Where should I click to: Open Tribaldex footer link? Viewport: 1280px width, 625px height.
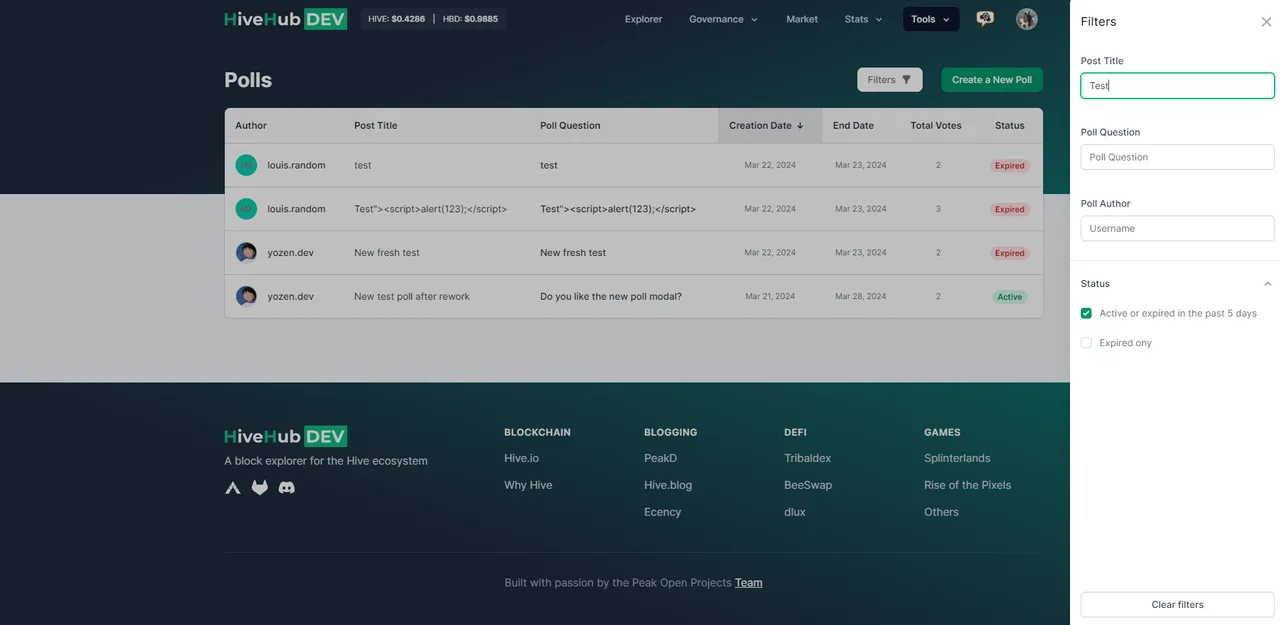coord(807,458)
